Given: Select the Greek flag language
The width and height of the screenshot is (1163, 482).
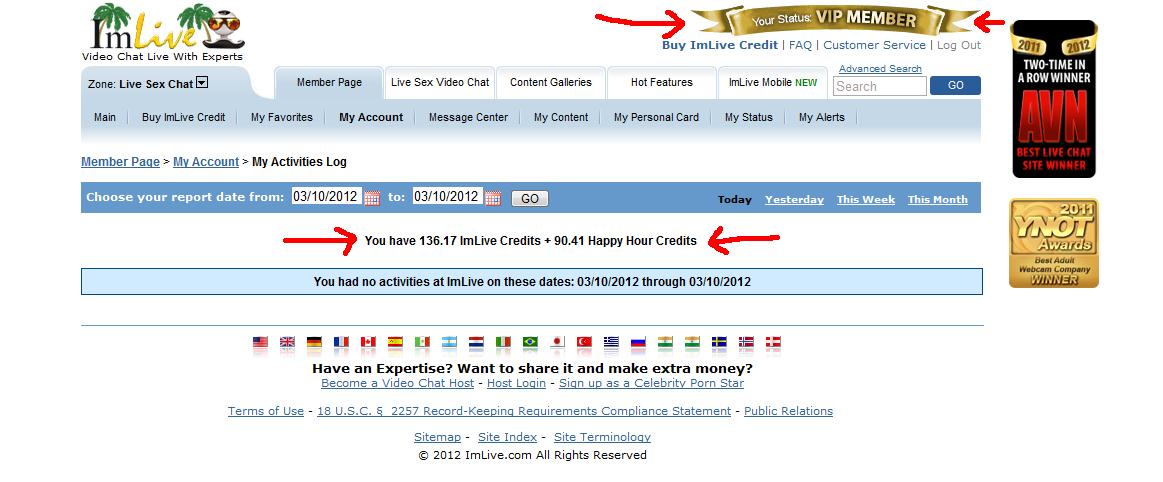Looking at the screenshot, I should [x=611, y=343].
